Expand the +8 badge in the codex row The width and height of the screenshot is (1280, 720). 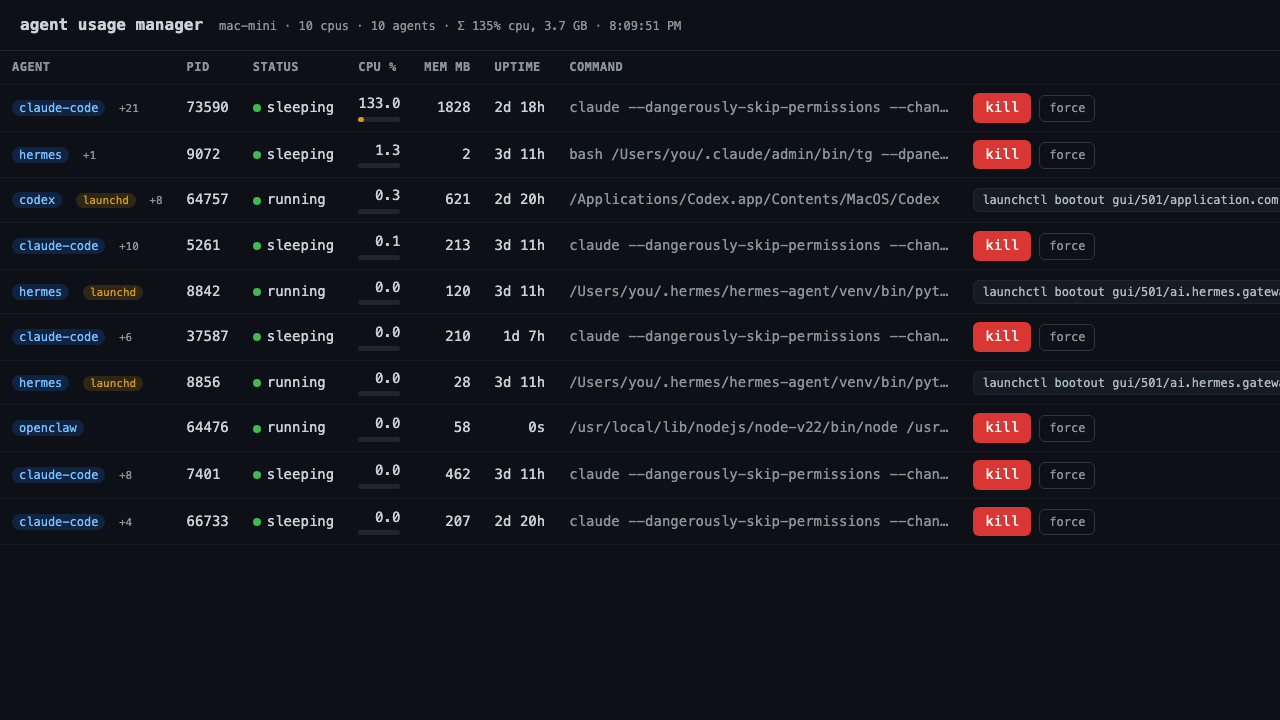[156, 200]
